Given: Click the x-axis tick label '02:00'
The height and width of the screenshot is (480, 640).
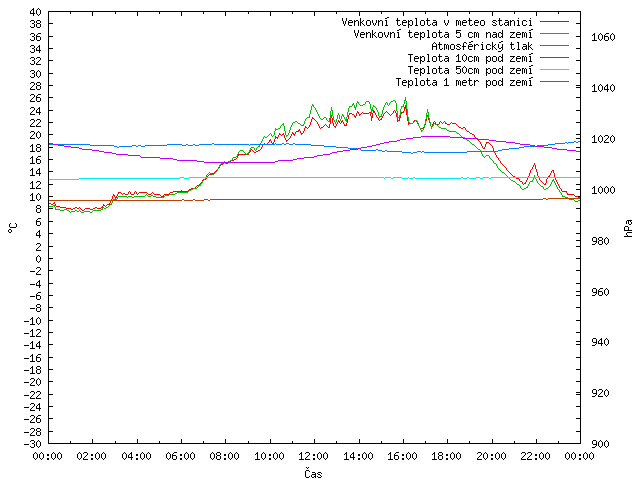Looking at the screenshot, I should (92, 456).
